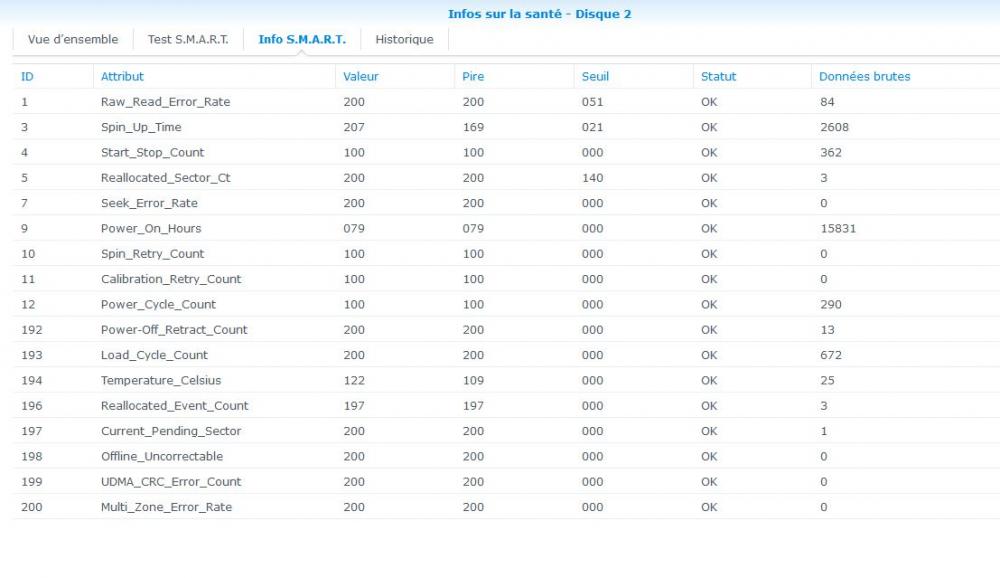
Task: Sort by the Pire column header
Action: click(473, 77)
